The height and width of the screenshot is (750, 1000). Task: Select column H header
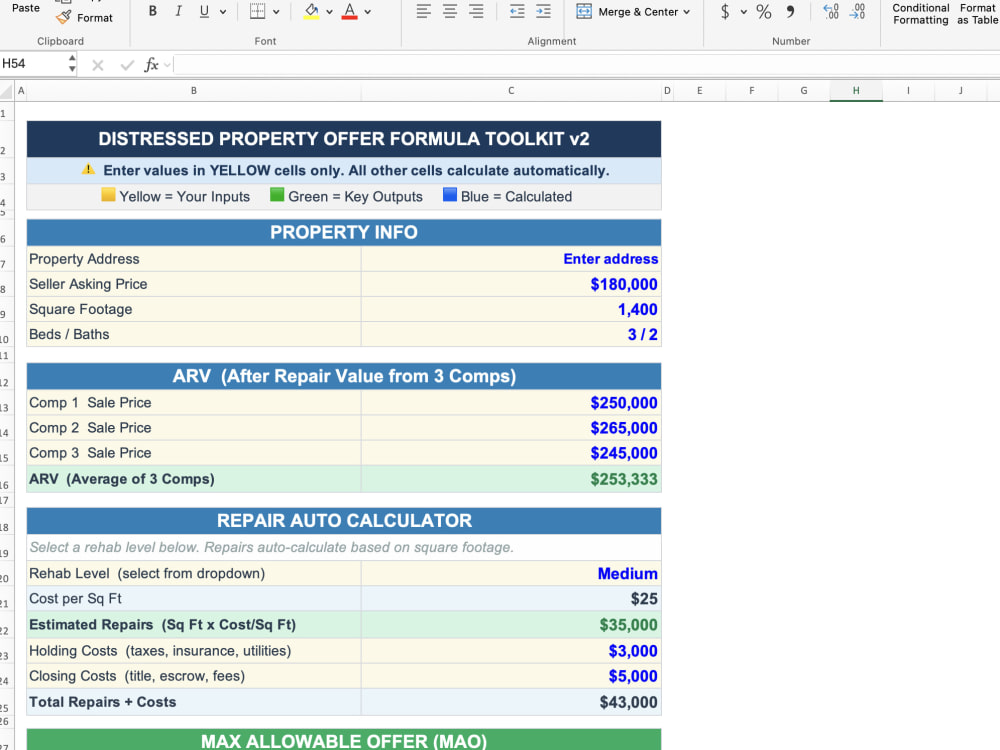856,91
